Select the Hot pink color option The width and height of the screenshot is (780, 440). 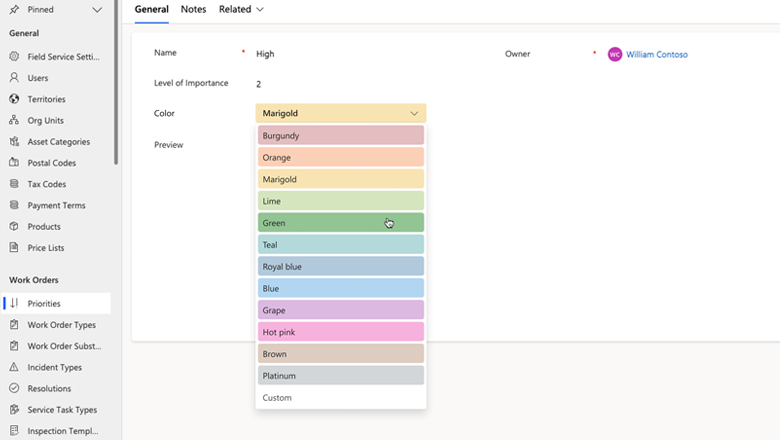click(x=341, y=332)
